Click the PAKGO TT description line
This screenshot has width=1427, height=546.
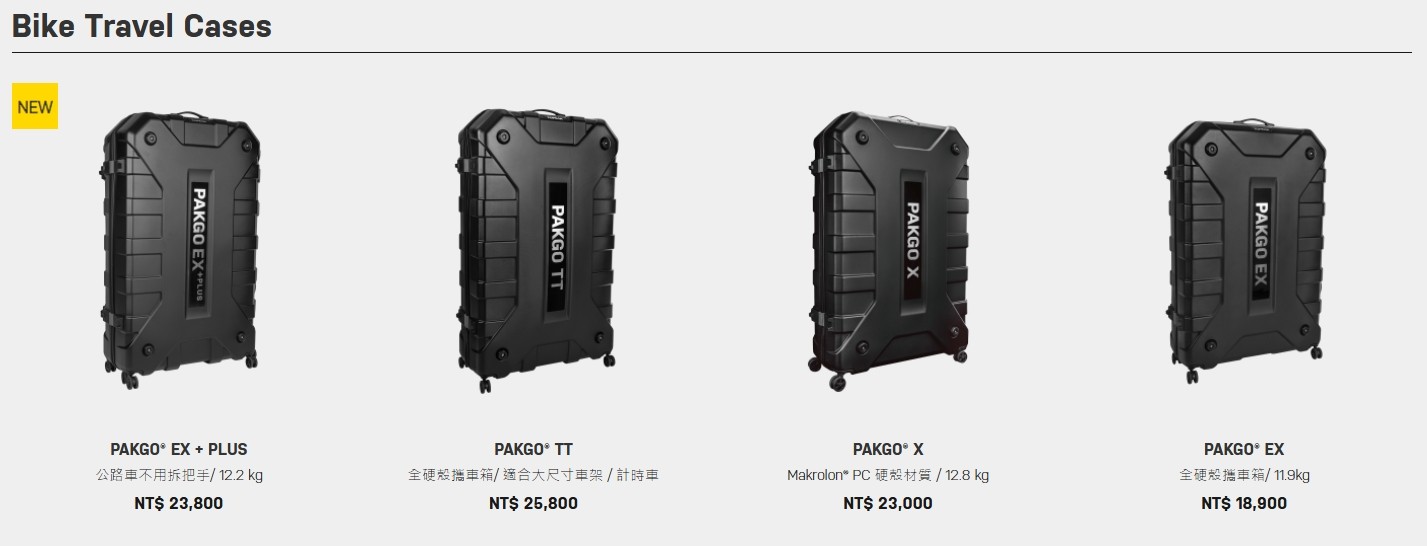click(534, 475)
